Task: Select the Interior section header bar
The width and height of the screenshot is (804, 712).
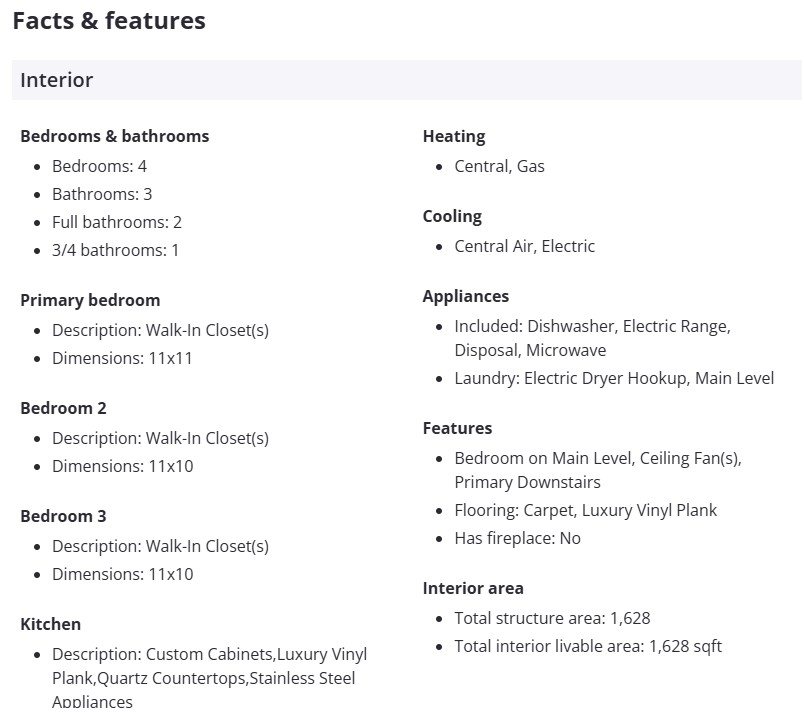Action: pos(406,80)
